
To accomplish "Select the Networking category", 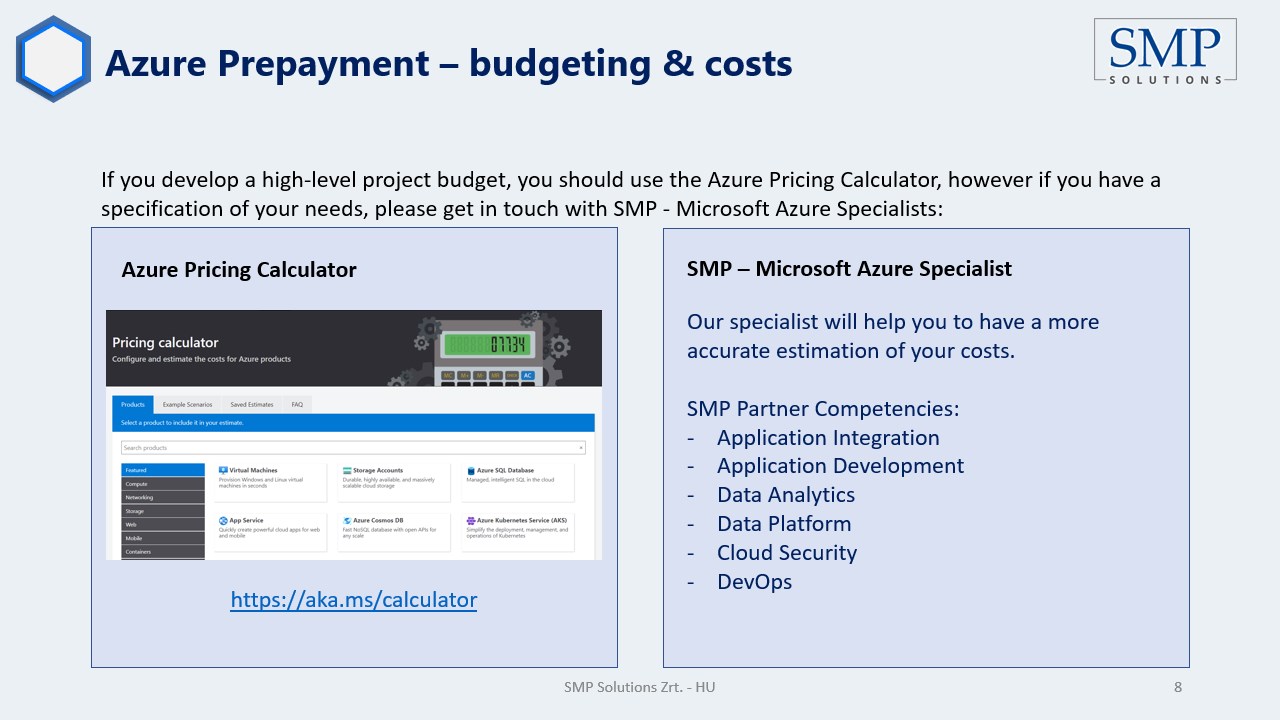I will [163, 497].
